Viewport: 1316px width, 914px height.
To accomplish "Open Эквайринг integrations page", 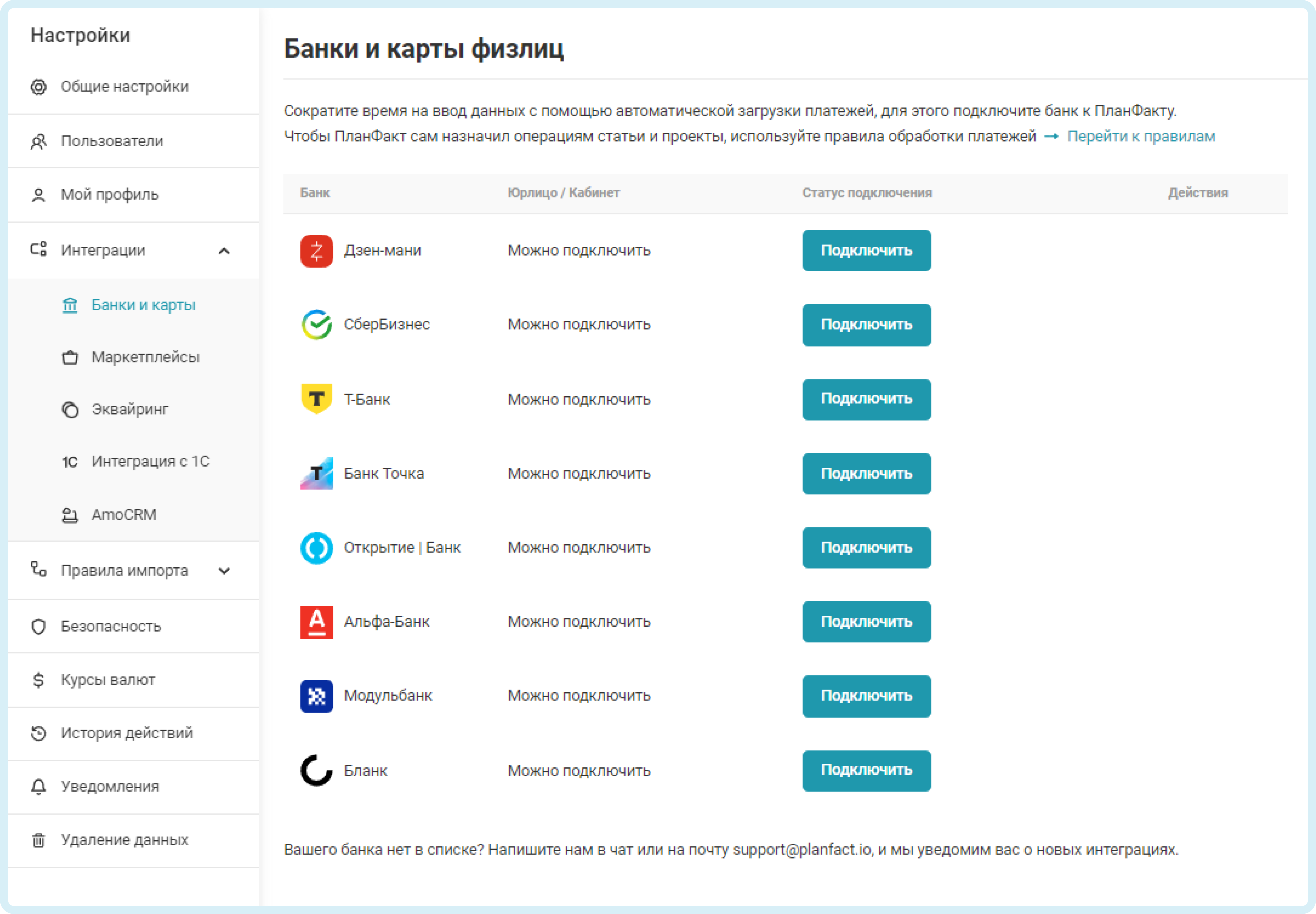I will (133, 410).
